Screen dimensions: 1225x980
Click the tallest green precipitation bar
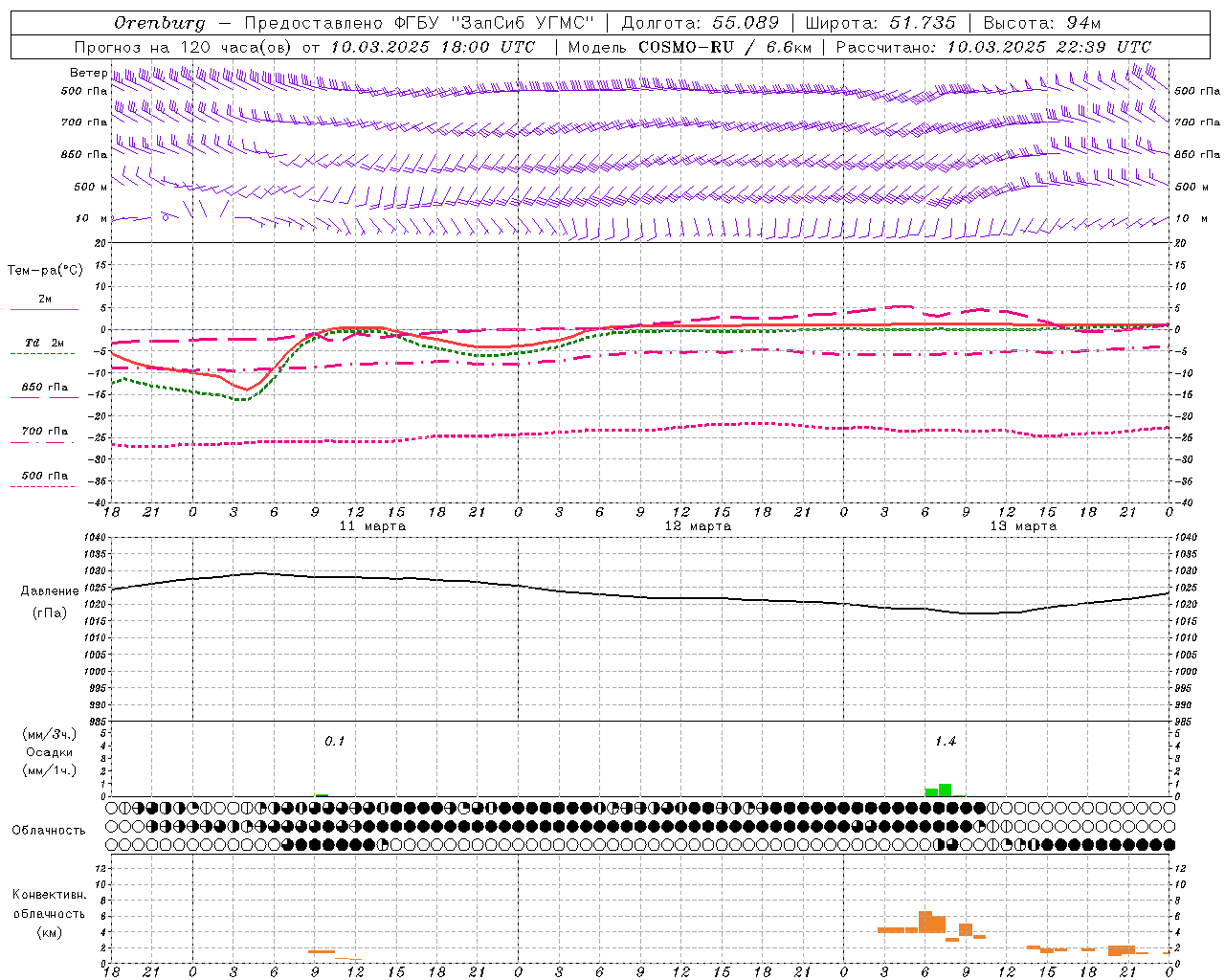click(945, 790)
